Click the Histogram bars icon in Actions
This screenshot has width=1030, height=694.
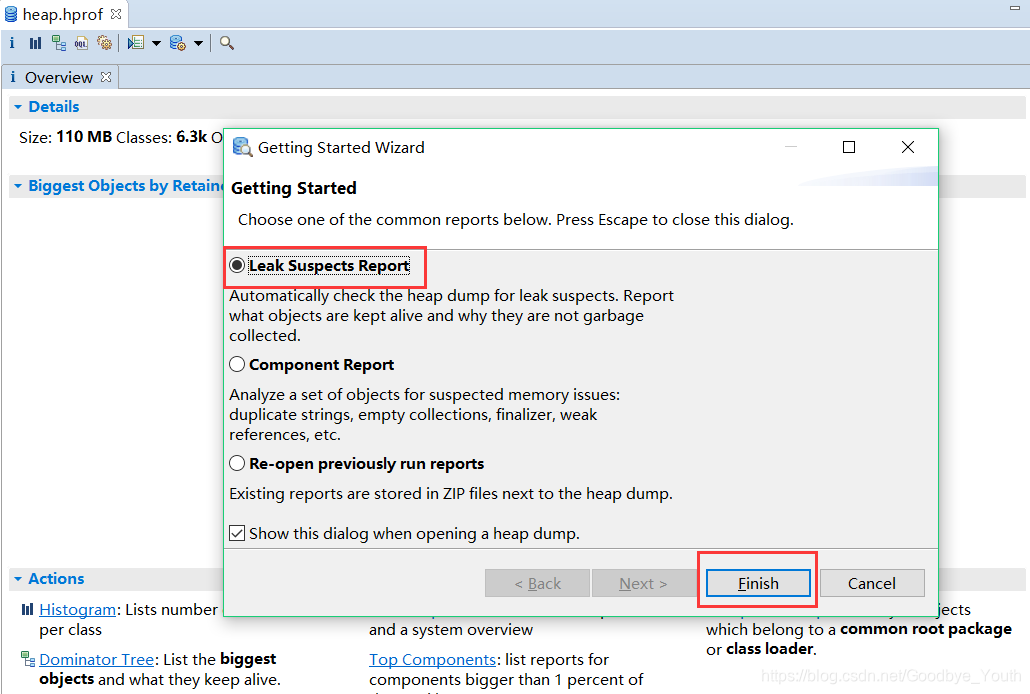click(27, 609)
